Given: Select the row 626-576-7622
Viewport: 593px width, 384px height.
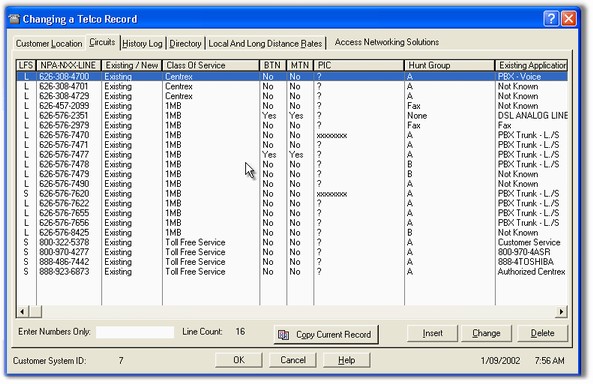Looking at the screenshot, I should tap(292, 203).
